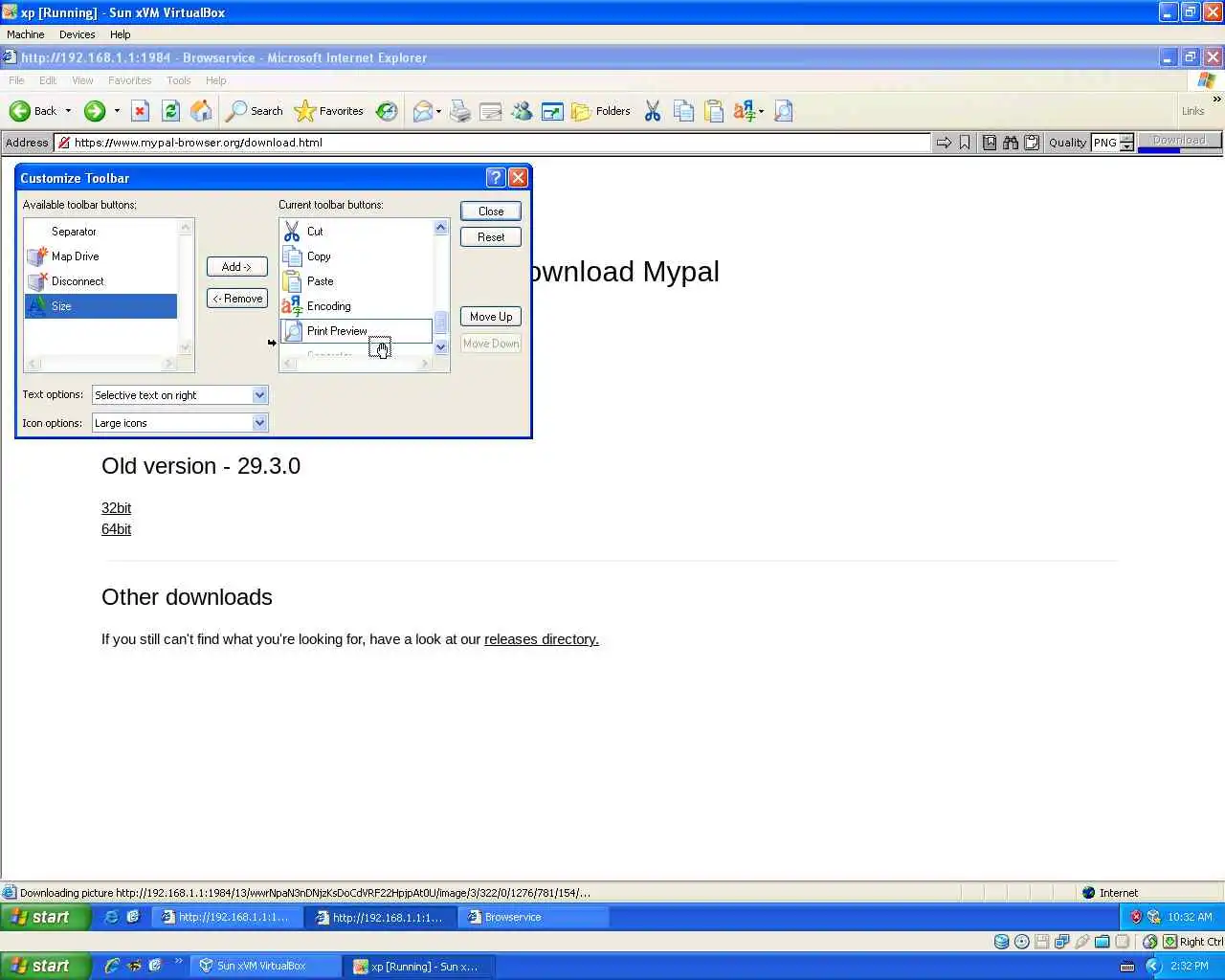The image size is (1225, 980).
Task: Switch to the Browservice taskbar item
Action: pos(534,917)
